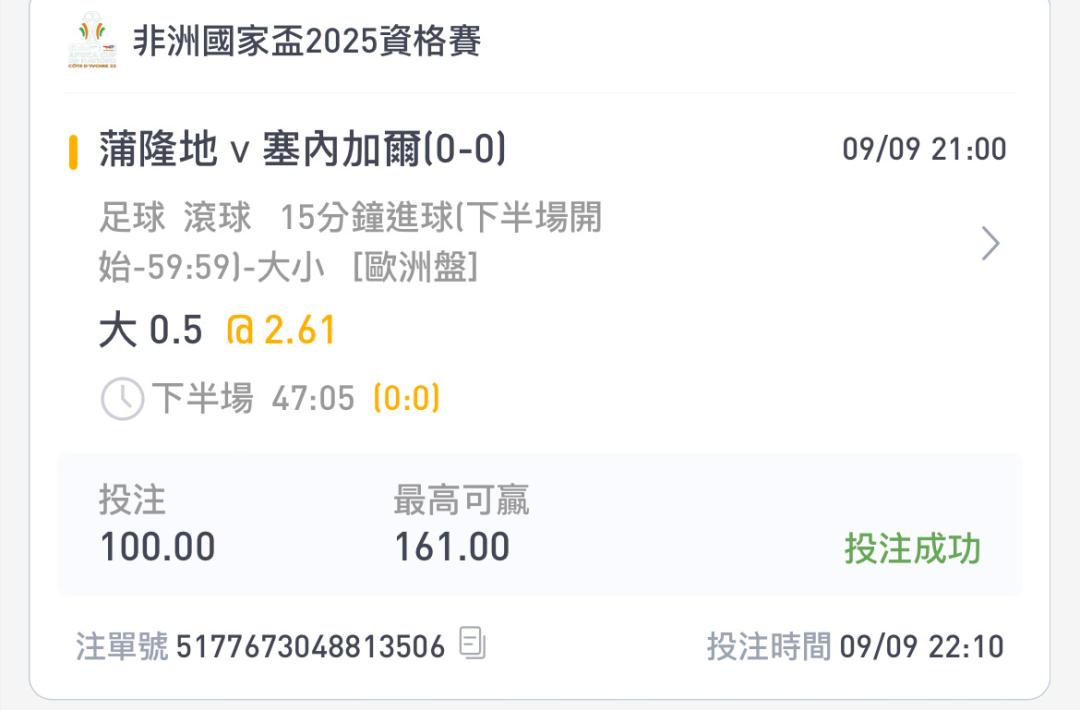Screen dimensions: 1080x710
Task: Tap the @2.61 odds value
Action: tap(281, 330)
